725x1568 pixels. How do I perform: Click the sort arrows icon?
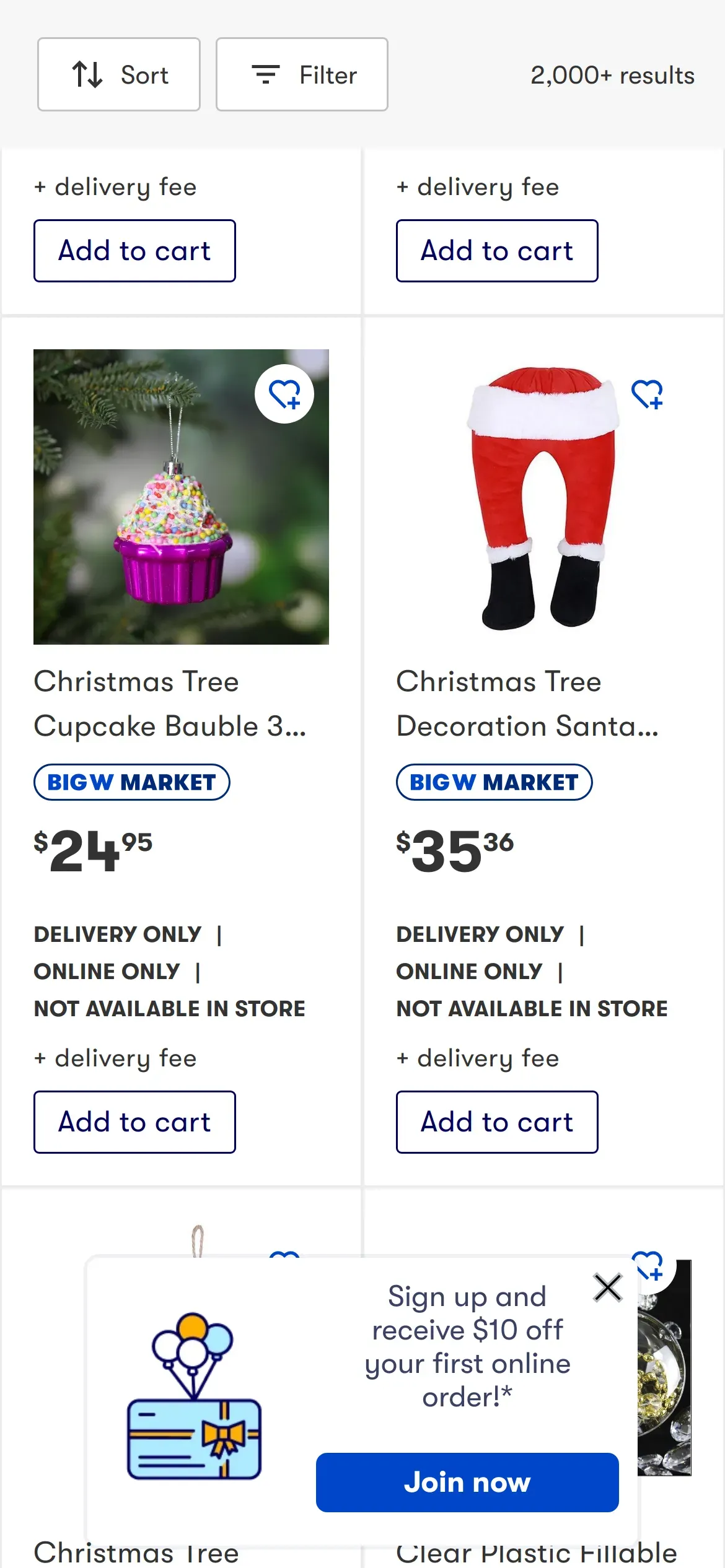pos(87,74)
